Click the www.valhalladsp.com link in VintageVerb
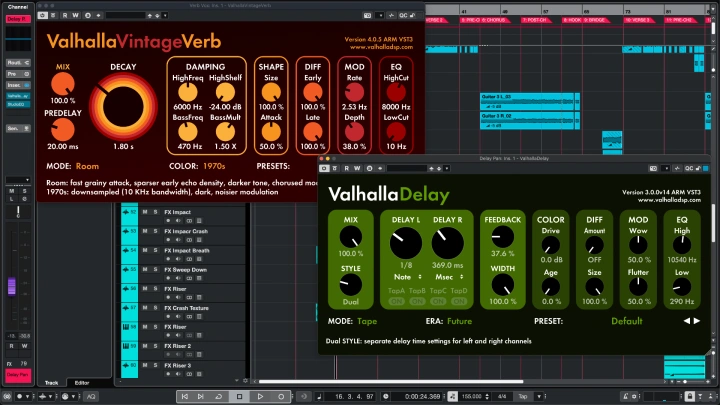Image resolution: width=720 pixels, height=405 pixels. [x=381, y=47]
